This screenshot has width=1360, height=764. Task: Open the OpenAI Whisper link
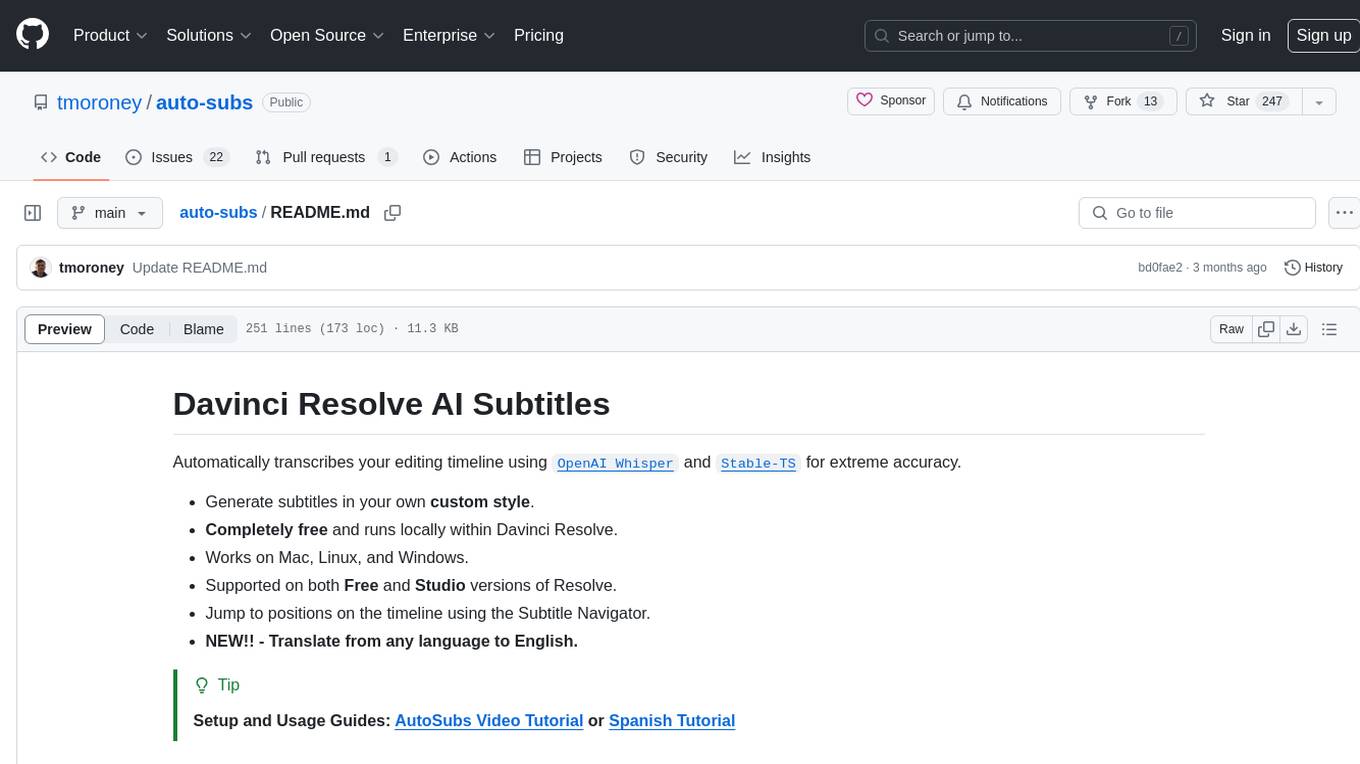(x=615, y=463)
